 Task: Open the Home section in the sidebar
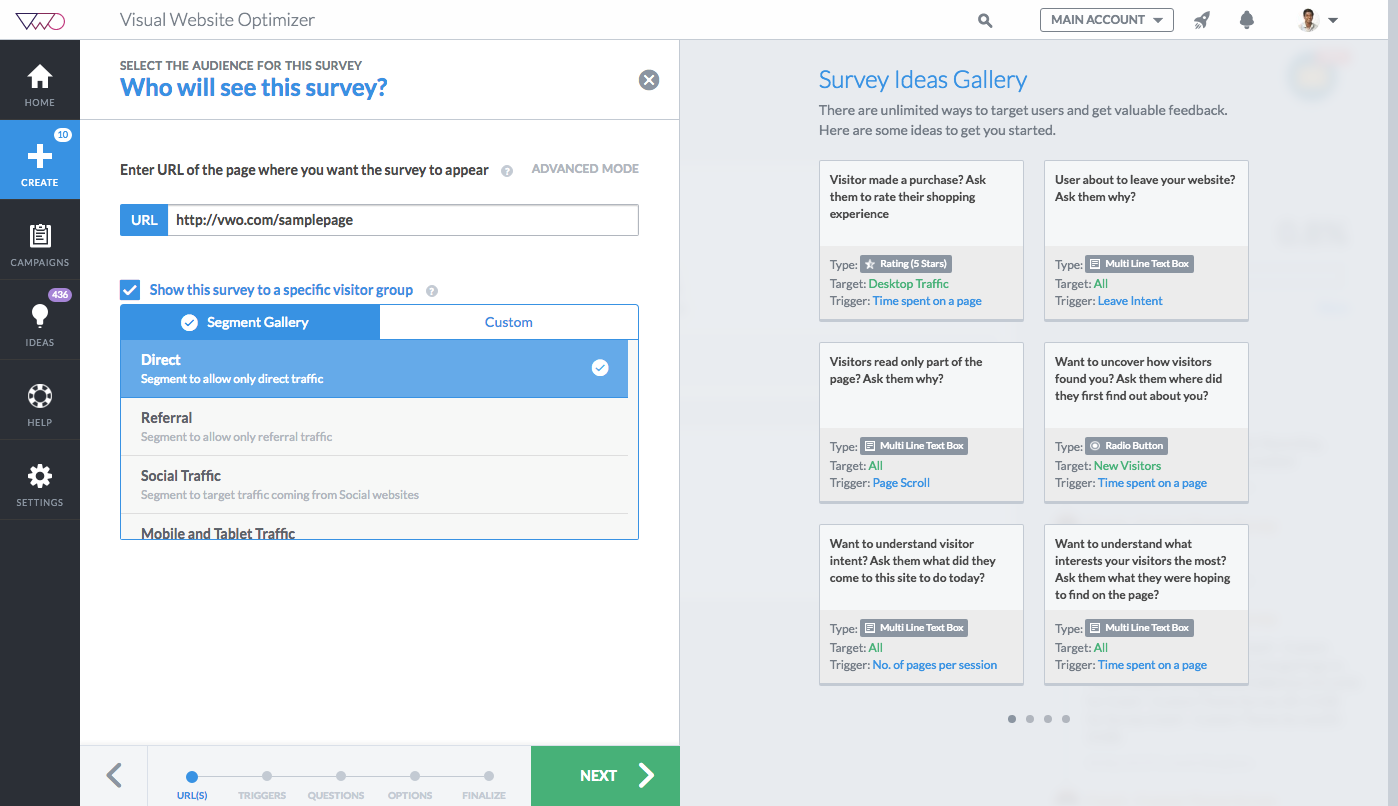(x=40, y=85)
